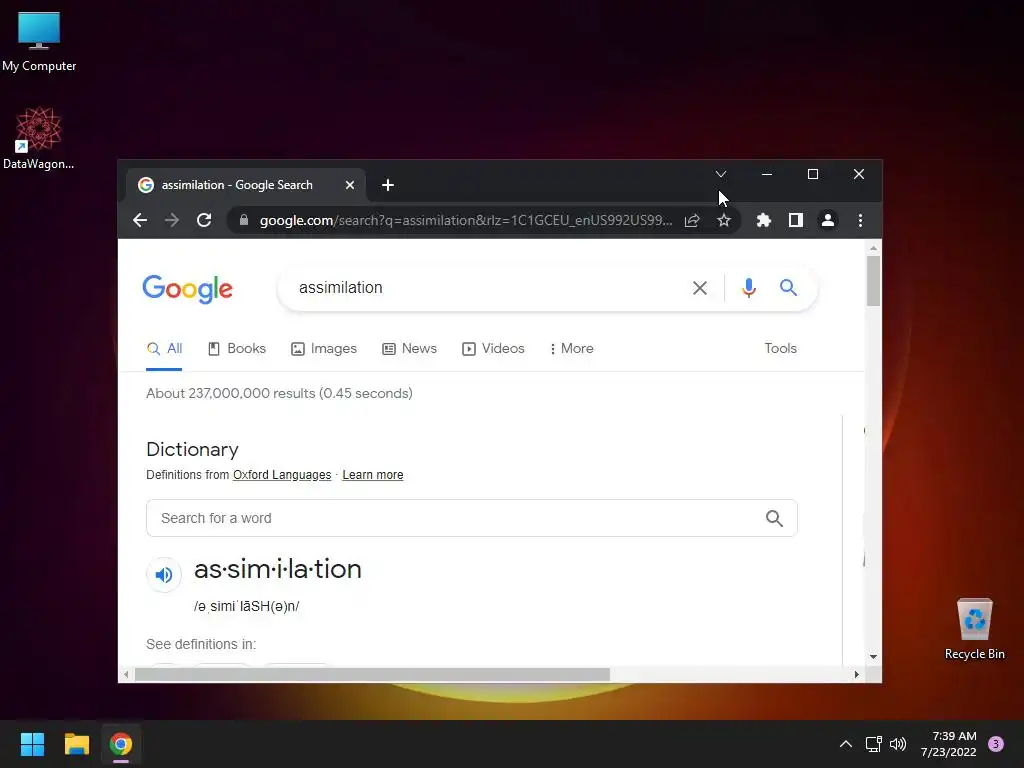
Task: Click the Dictionary heading
Action: click(x=192, y=449)
